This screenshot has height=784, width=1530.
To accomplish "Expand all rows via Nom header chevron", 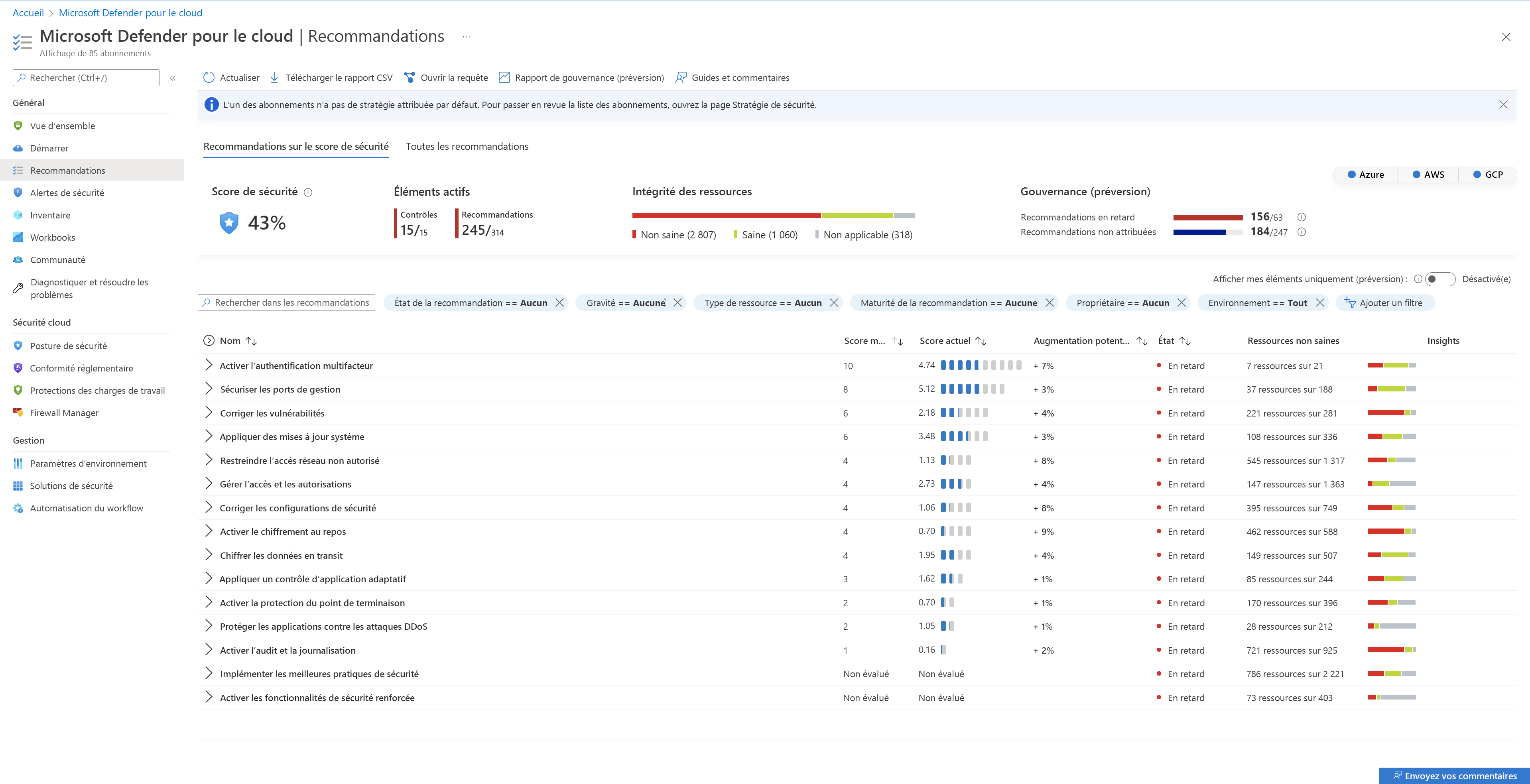I will (209, 341).
